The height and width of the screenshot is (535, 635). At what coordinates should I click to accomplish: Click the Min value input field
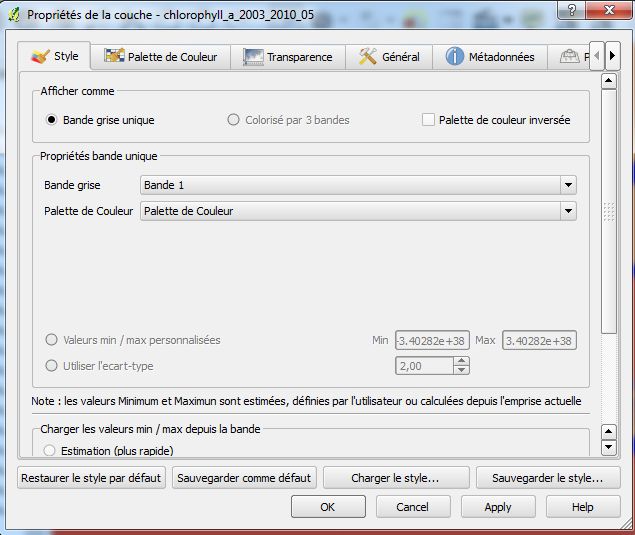pyautogui.click(x=432, y=341)
